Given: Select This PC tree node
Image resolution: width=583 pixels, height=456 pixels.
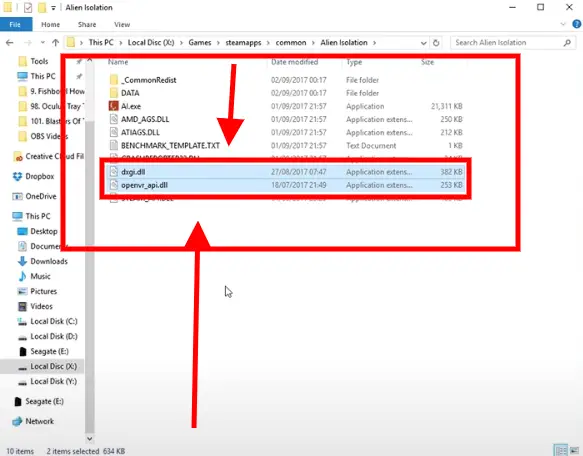Looking at the screenshot, I should click(x=38, y=216).
